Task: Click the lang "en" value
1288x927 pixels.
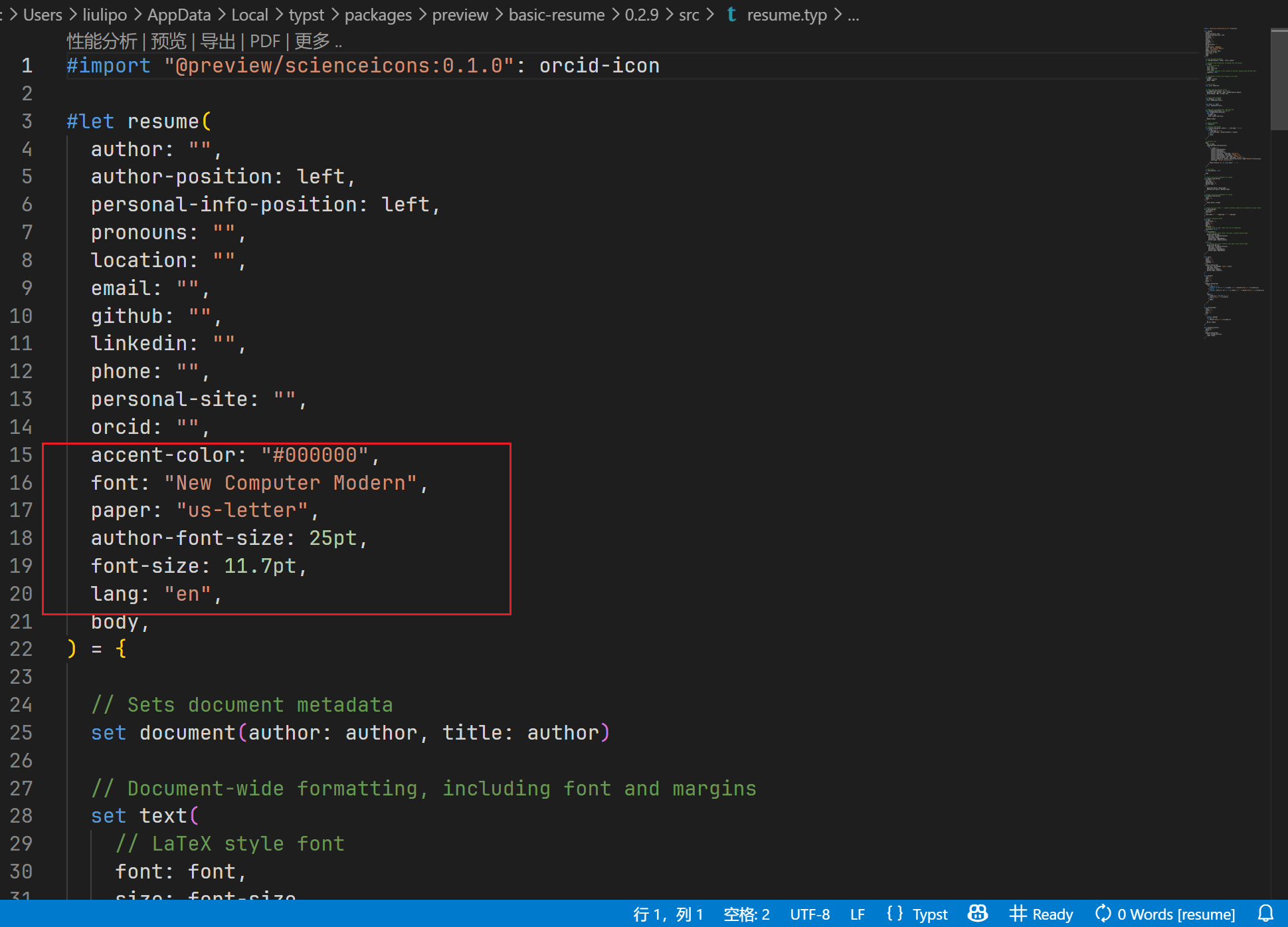Action: point(188,593)
